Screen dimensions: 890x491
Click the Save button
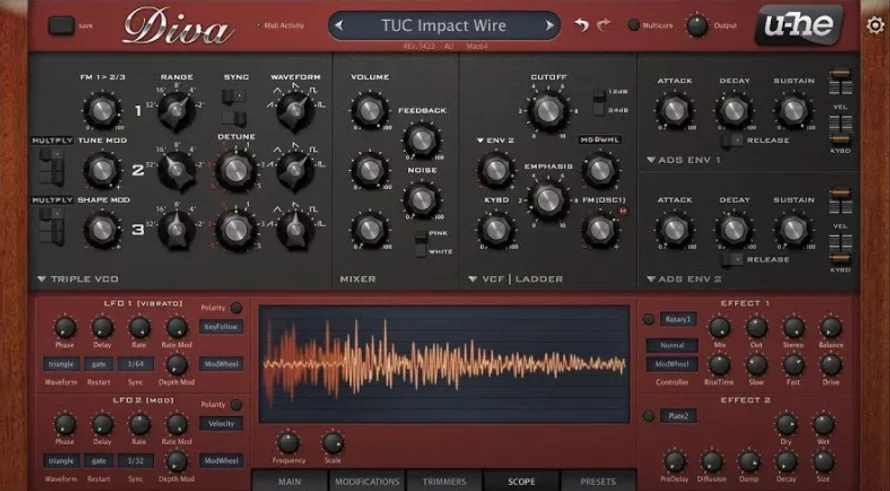click(x=61, y=25)
